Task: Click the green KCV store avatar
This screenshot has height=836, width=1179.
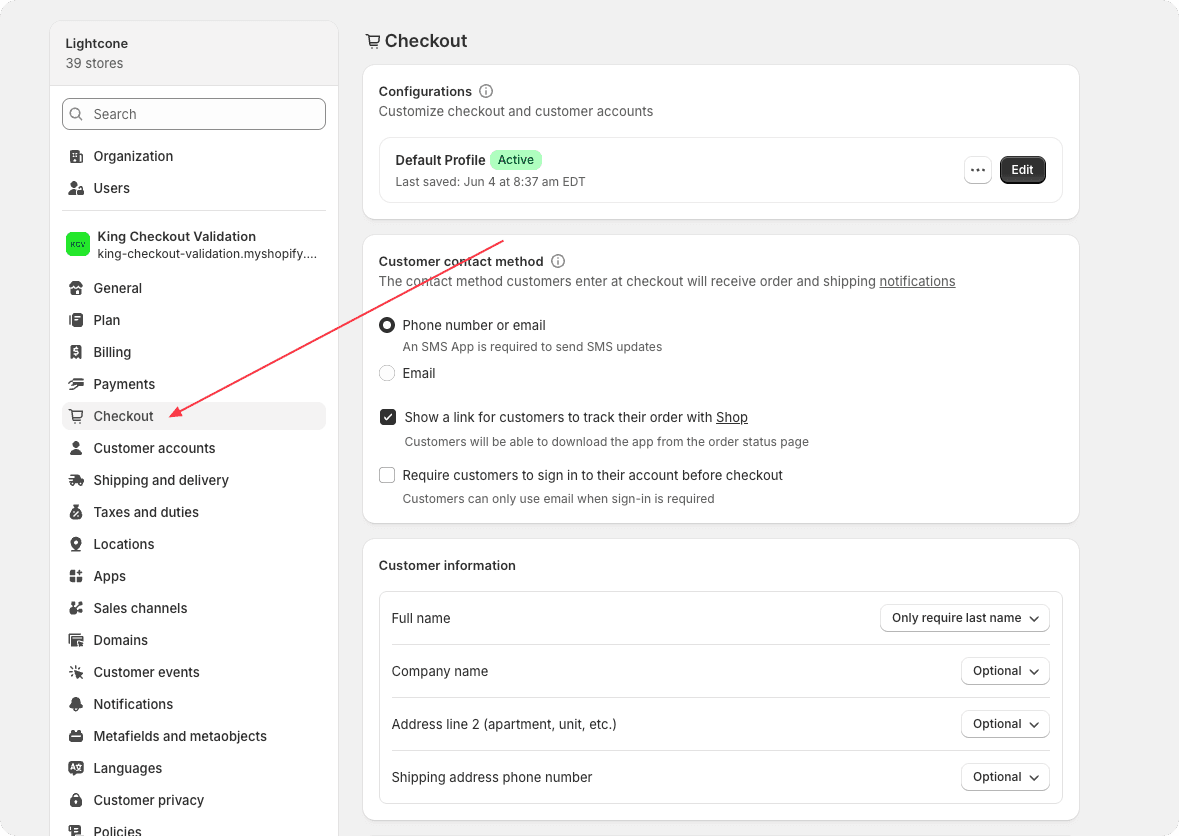Action: coord(78,244)
